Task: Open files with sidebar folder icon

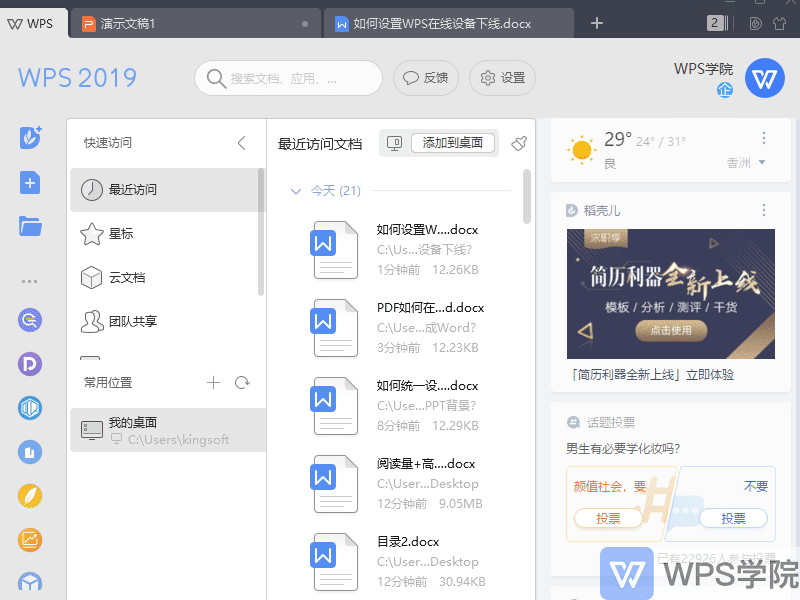Action: [x=30, y=226]
